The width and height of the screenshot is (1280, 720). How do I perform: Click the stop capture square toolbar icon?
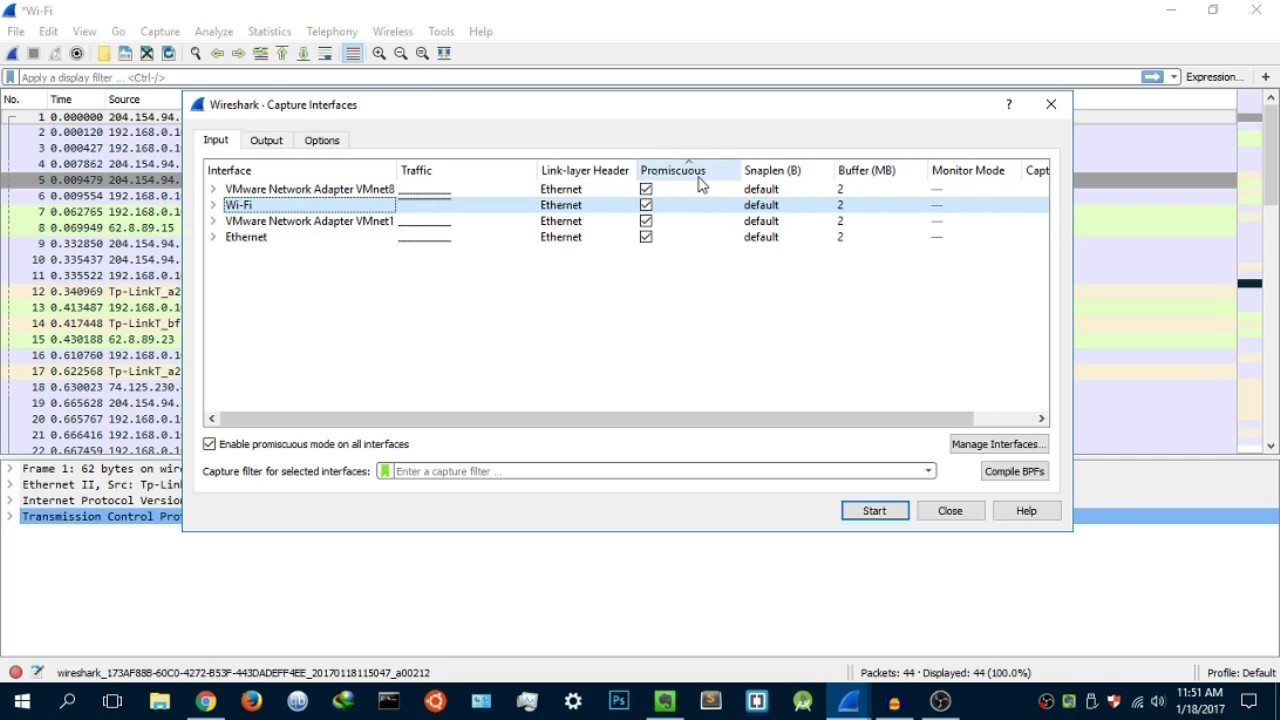pos(33,54)
